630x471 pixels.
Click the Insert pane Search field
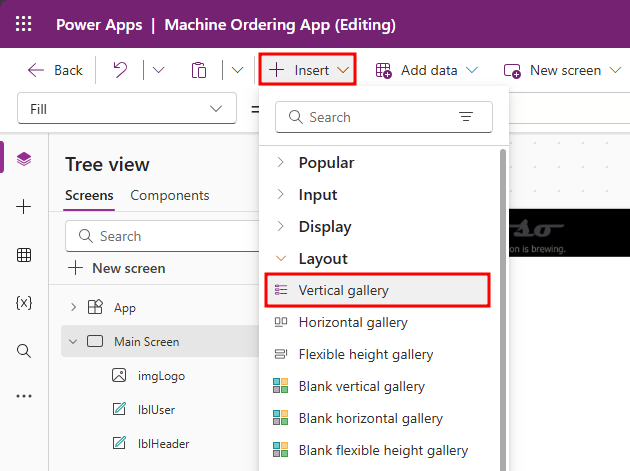pos(384,117)
